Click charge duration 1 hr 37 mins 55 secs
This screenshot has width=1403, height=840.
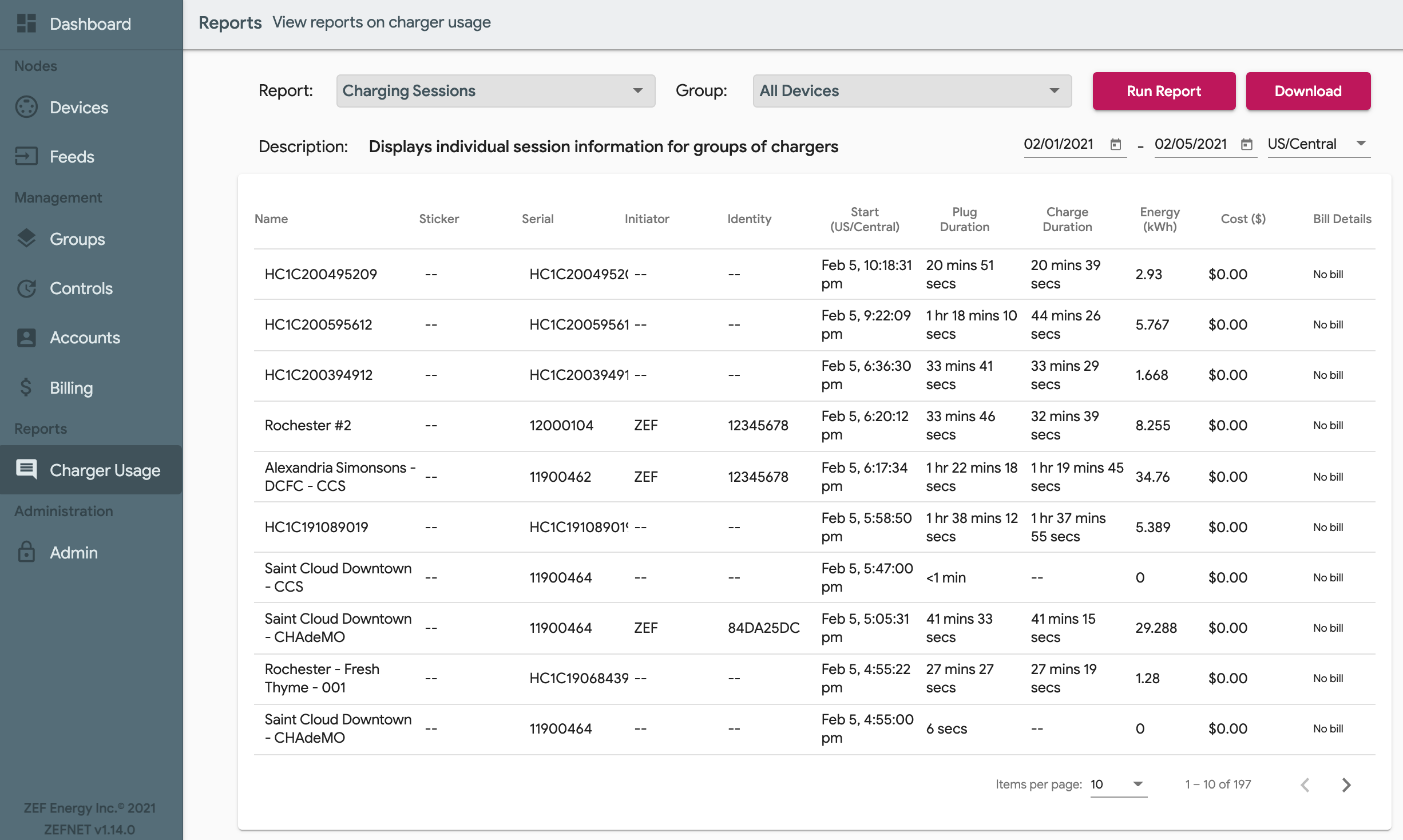[1068, 527]
